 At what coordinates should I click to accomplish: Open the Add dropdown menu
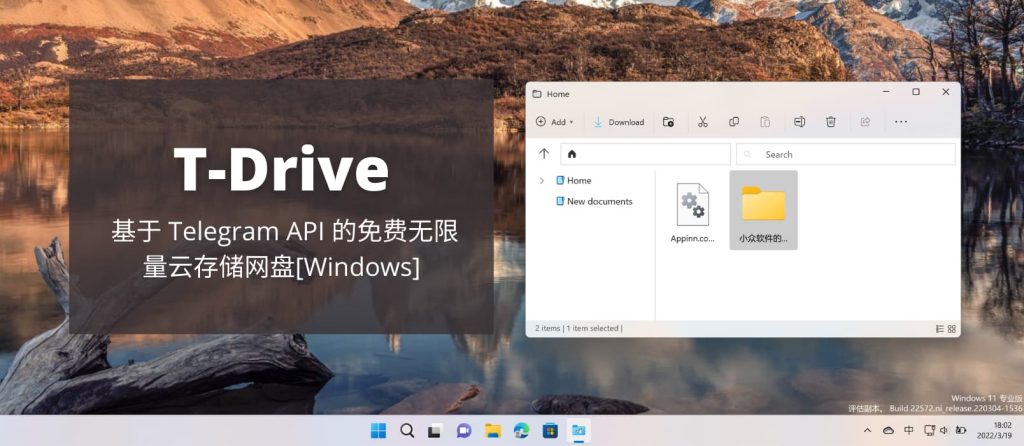click(555, 122)
